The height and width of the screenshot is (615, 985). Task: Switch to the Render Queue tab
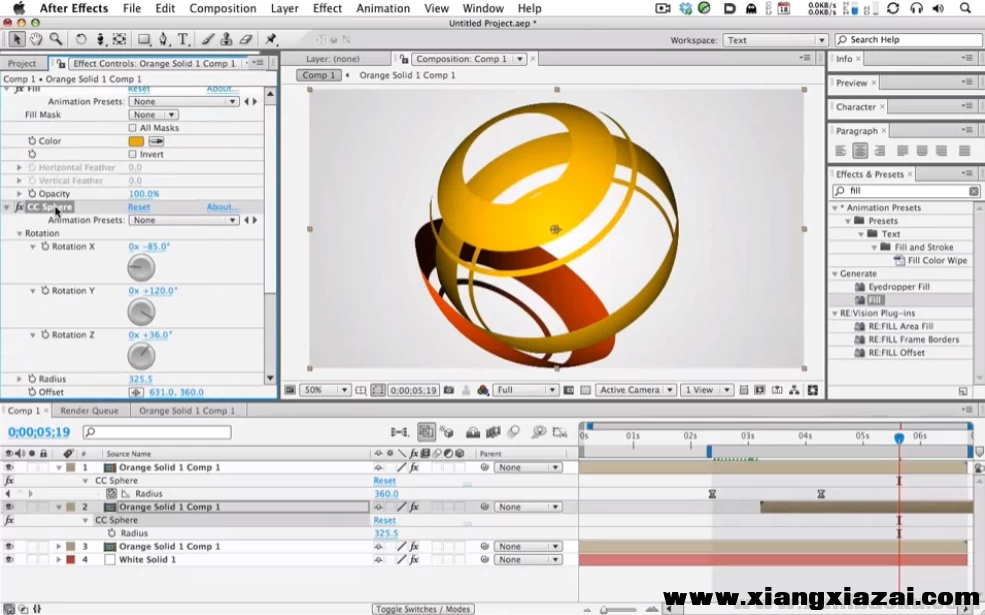[89, 411]
